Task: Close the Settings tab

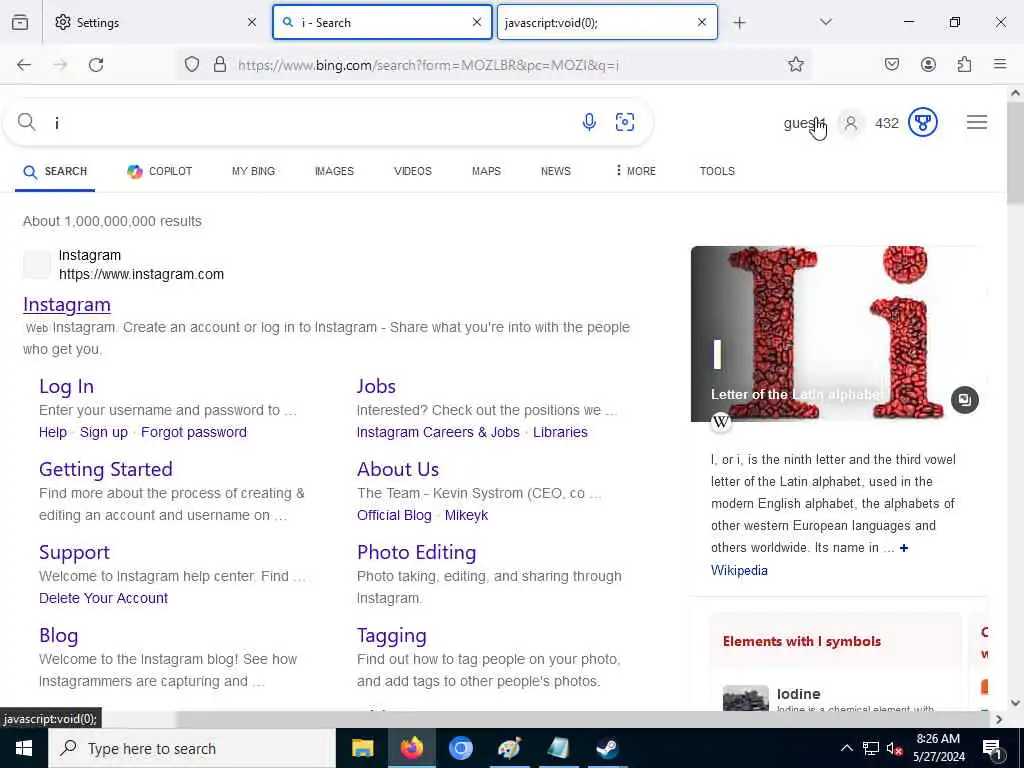Action: click(252, 22)
